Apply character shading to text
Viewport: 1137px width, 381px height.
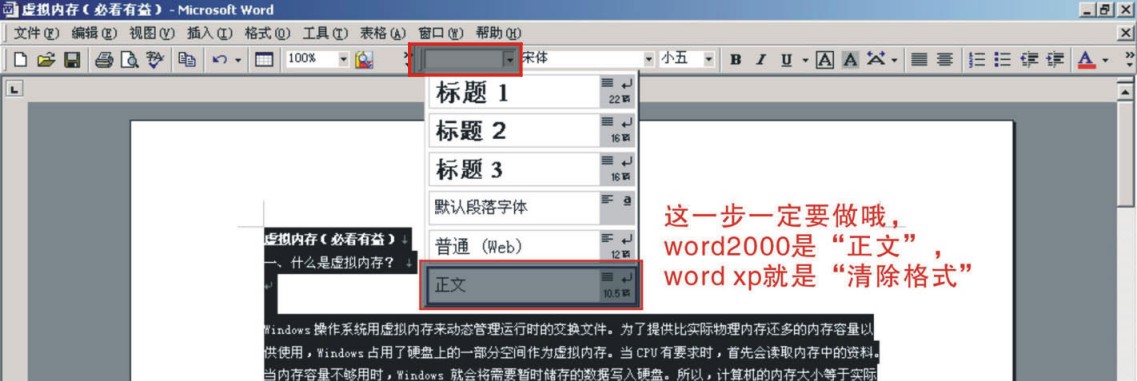[x=850, y=60]
